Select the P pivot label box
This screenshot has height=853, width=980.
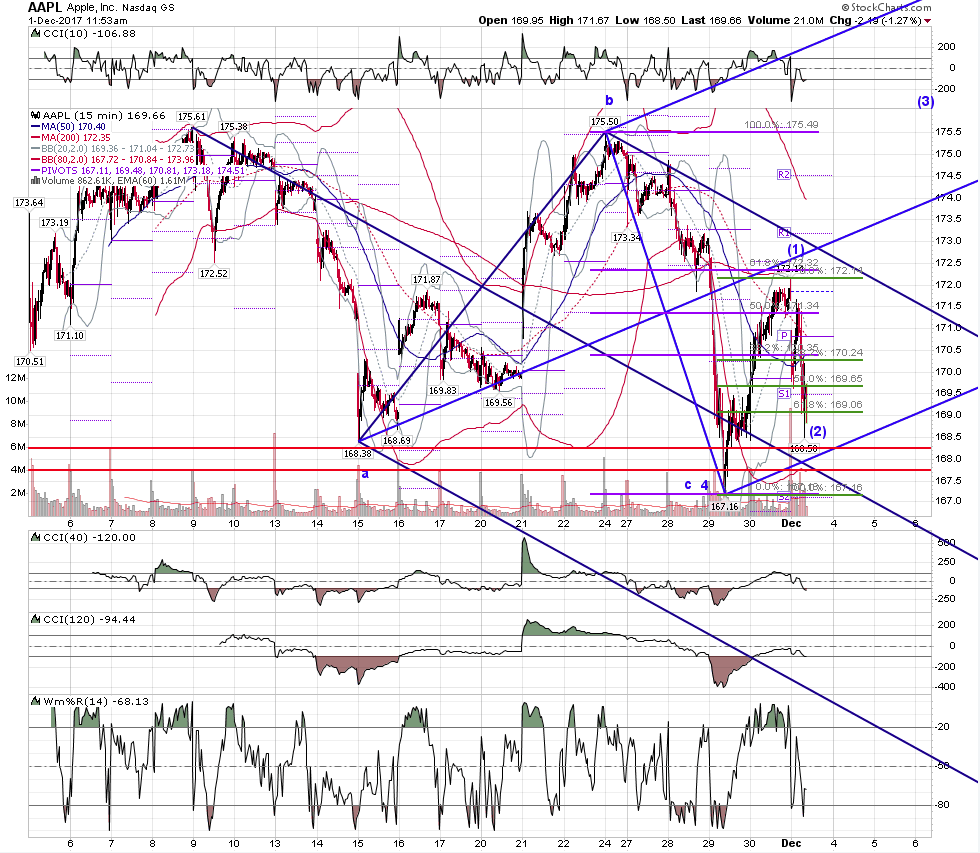pos(784,336)
